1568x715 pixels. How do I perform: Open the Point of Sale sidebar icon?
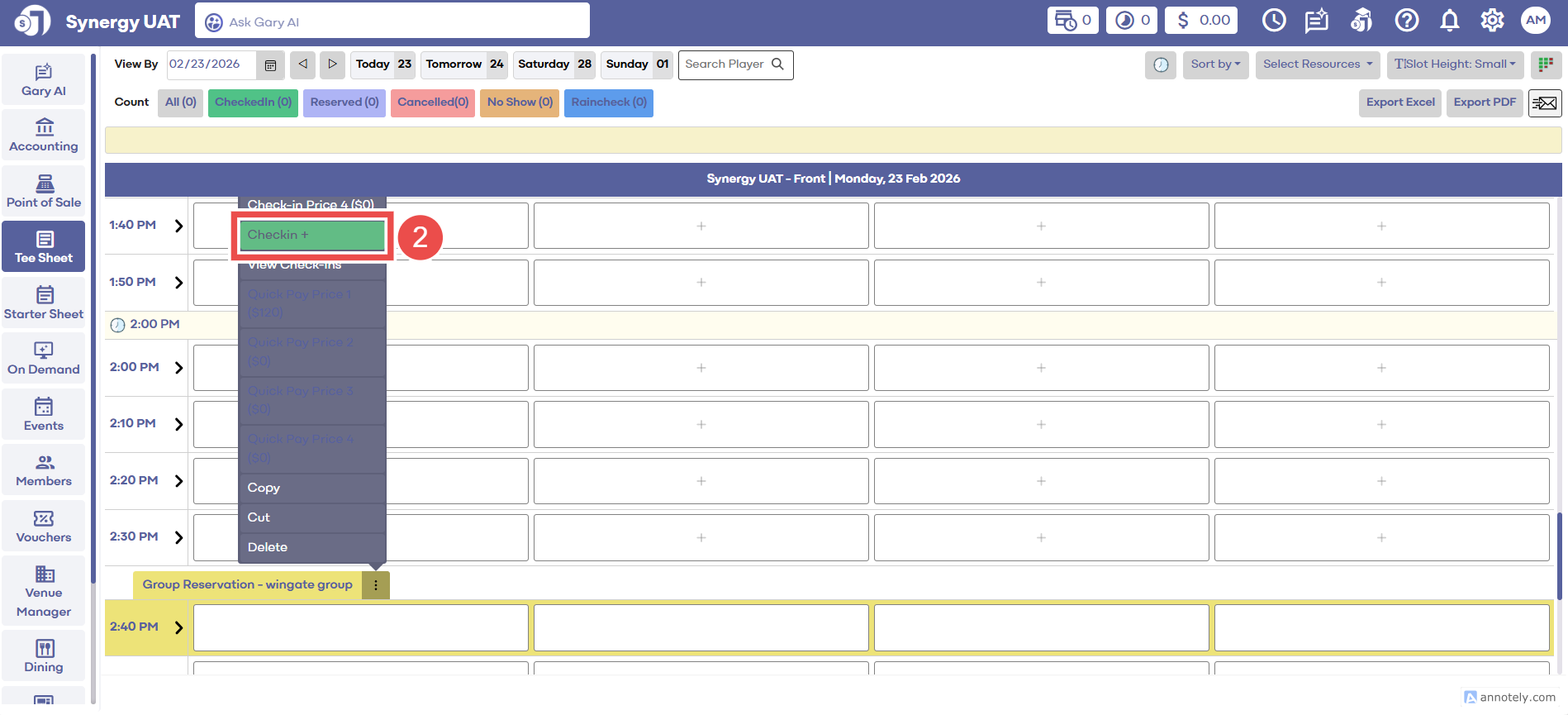pyautogui.click(x=44, y=191)
